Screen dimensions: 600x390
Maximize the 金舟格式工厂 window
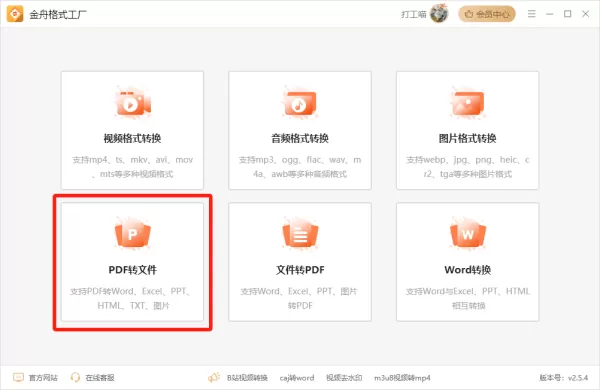pos(567,14)
